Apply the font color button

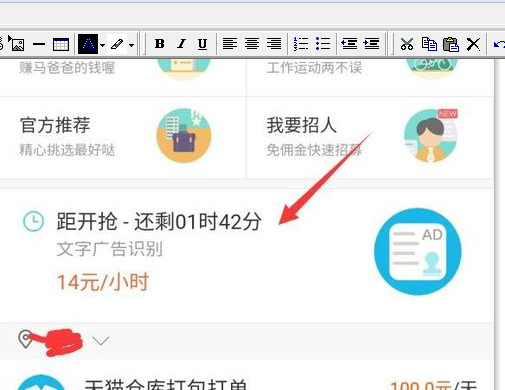pos(88,44)
